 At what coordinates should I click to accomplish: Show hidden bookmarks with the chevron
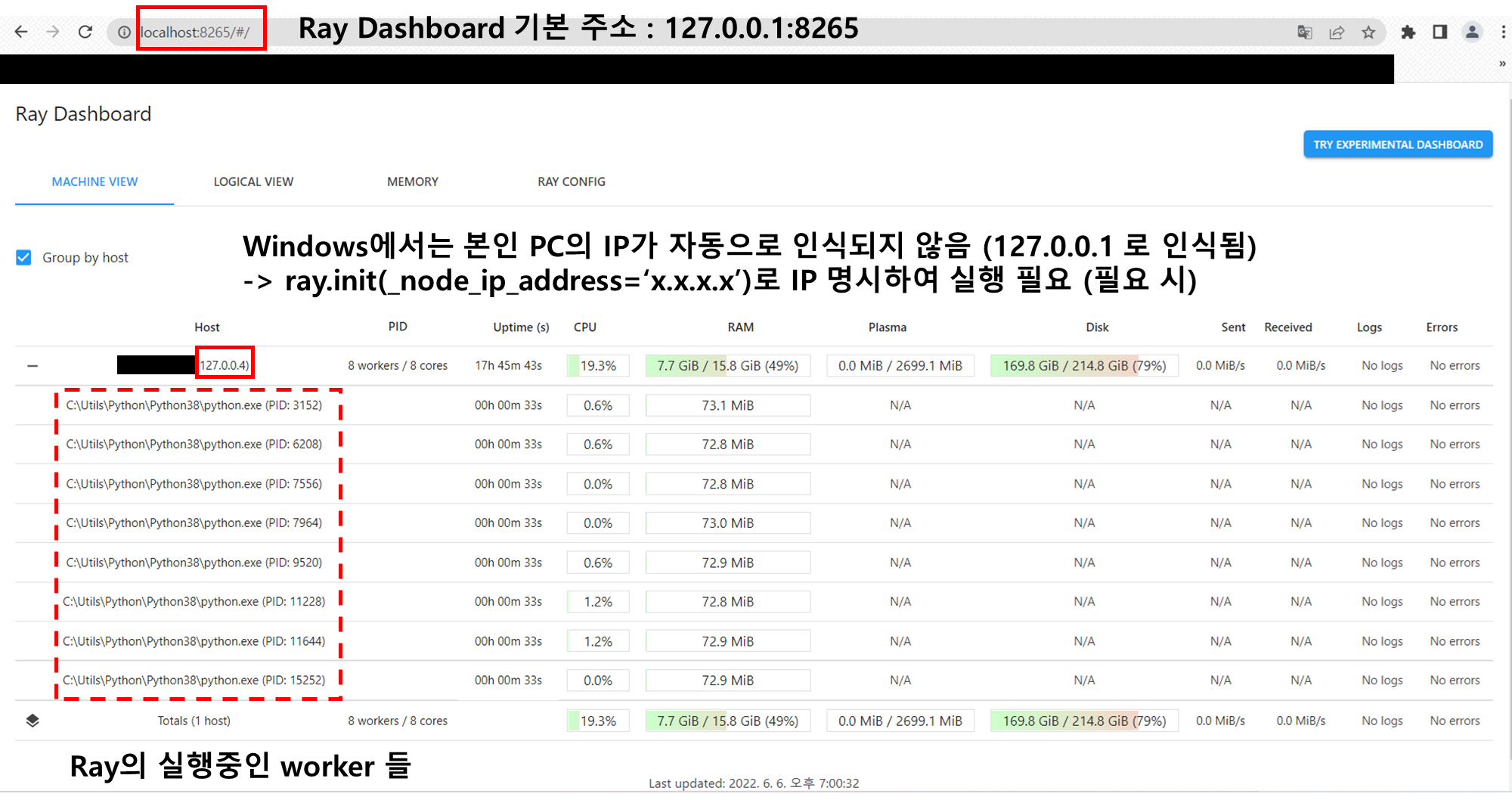(x=1502, y=64)
